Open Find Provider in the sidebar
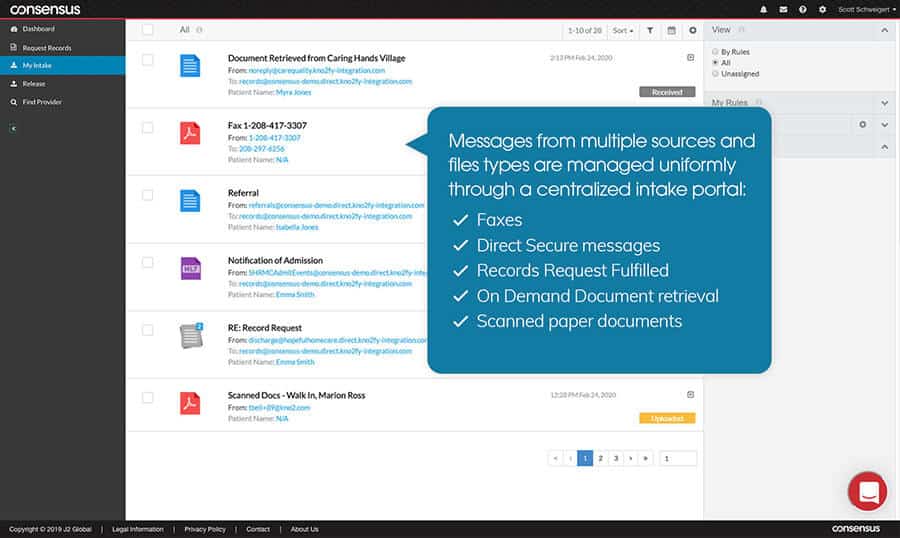900x538 pixels. point(43,102)
